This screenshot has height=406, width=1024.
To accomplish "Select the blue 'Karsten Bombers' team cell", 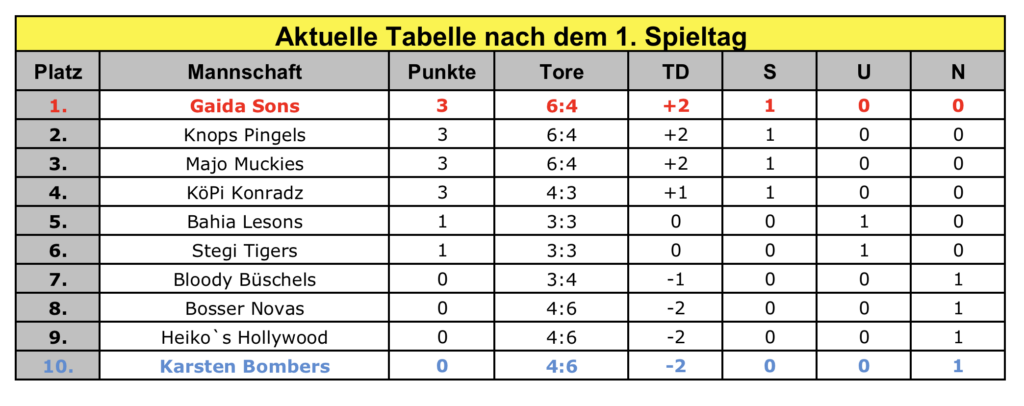I will click(245, 366).
